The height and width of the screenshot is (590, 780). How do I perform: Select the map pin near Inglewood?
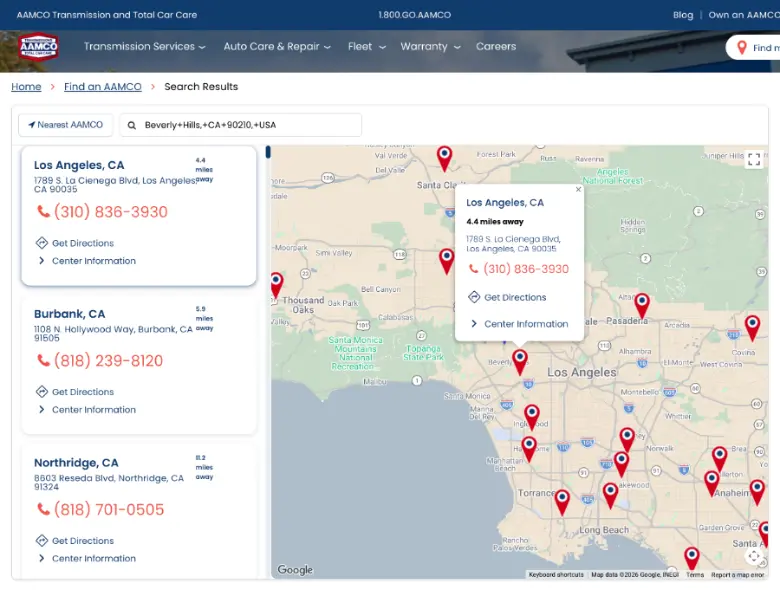coord(532,416)
